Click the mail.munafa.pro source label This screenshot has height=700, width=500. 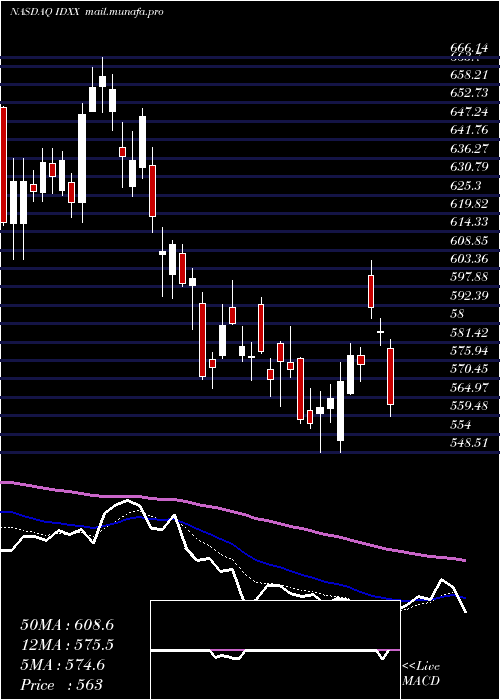click(123, 12)
